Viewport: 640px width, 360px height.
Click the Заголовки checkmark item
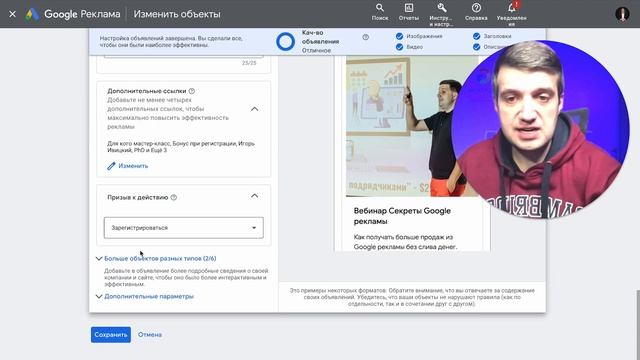pyautogui.click(x=492, y=36)
